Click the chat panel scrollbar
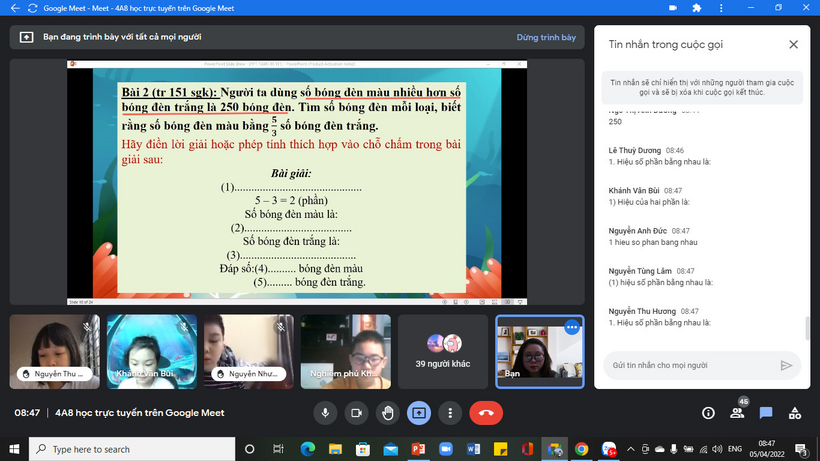Image resolution: width=820 pixels, height=461 pixels. tap(806, 328)
